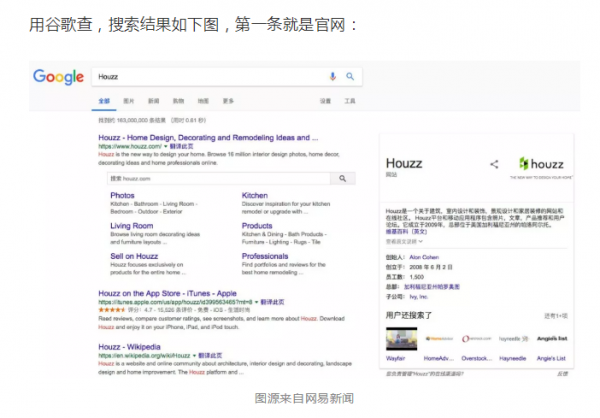This screenshot has width=600, height=418.
Task: Expand the houzz.com URL dropdown arrow
Action: click(166, 147)
